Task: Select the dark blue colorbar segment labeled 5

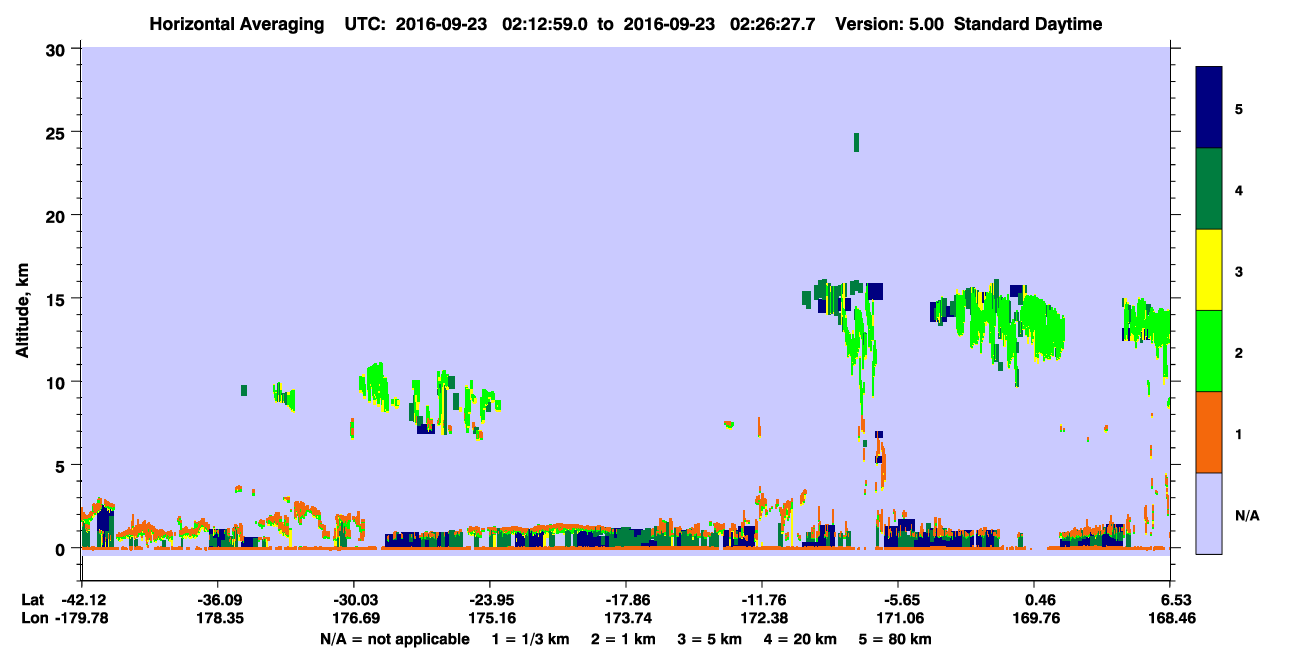Action: [x=1209, y=108]
